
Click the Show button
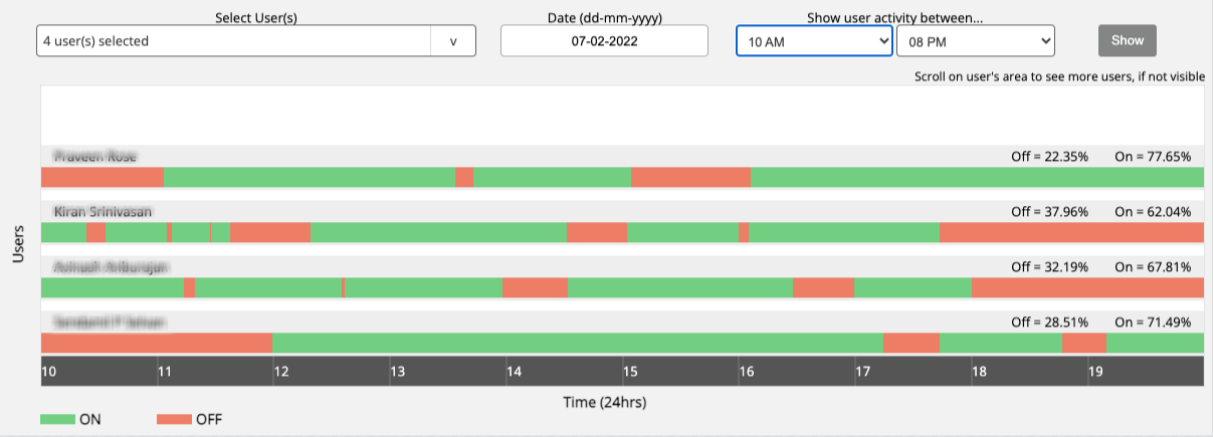(x=1127, y=41)
